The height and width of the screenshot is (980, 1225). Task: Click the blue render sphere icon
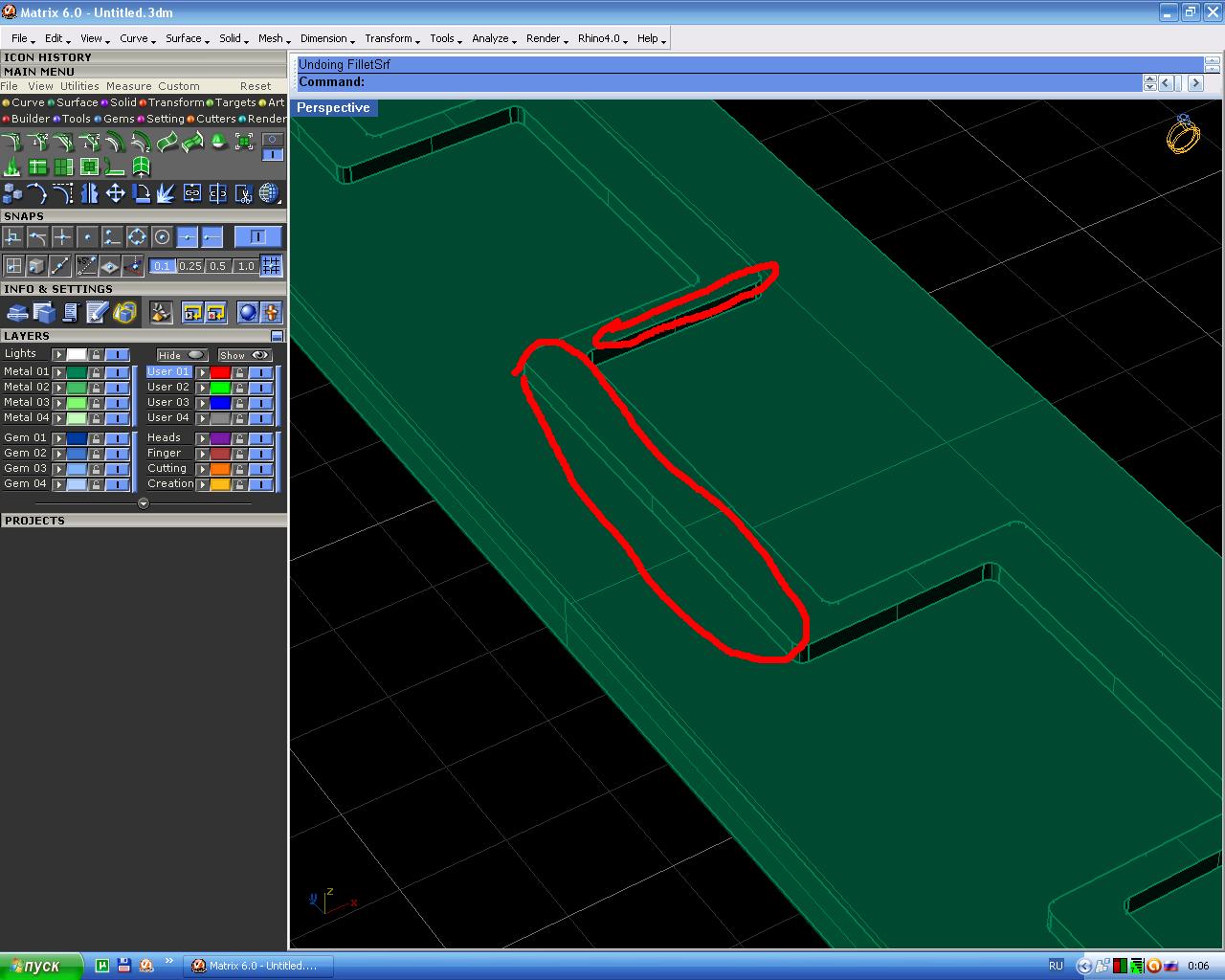coord(248,312)
